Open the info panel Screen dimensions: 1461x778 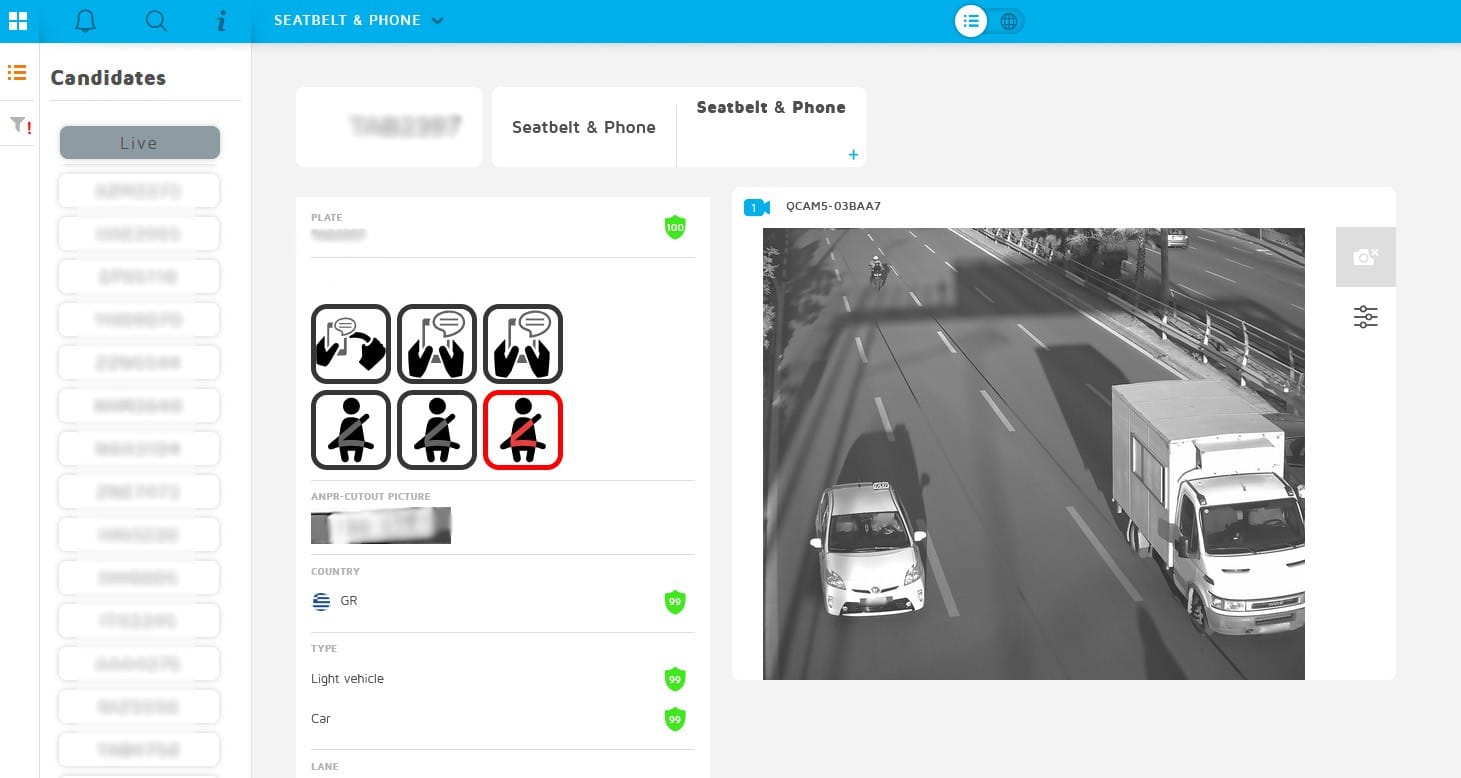222,20
